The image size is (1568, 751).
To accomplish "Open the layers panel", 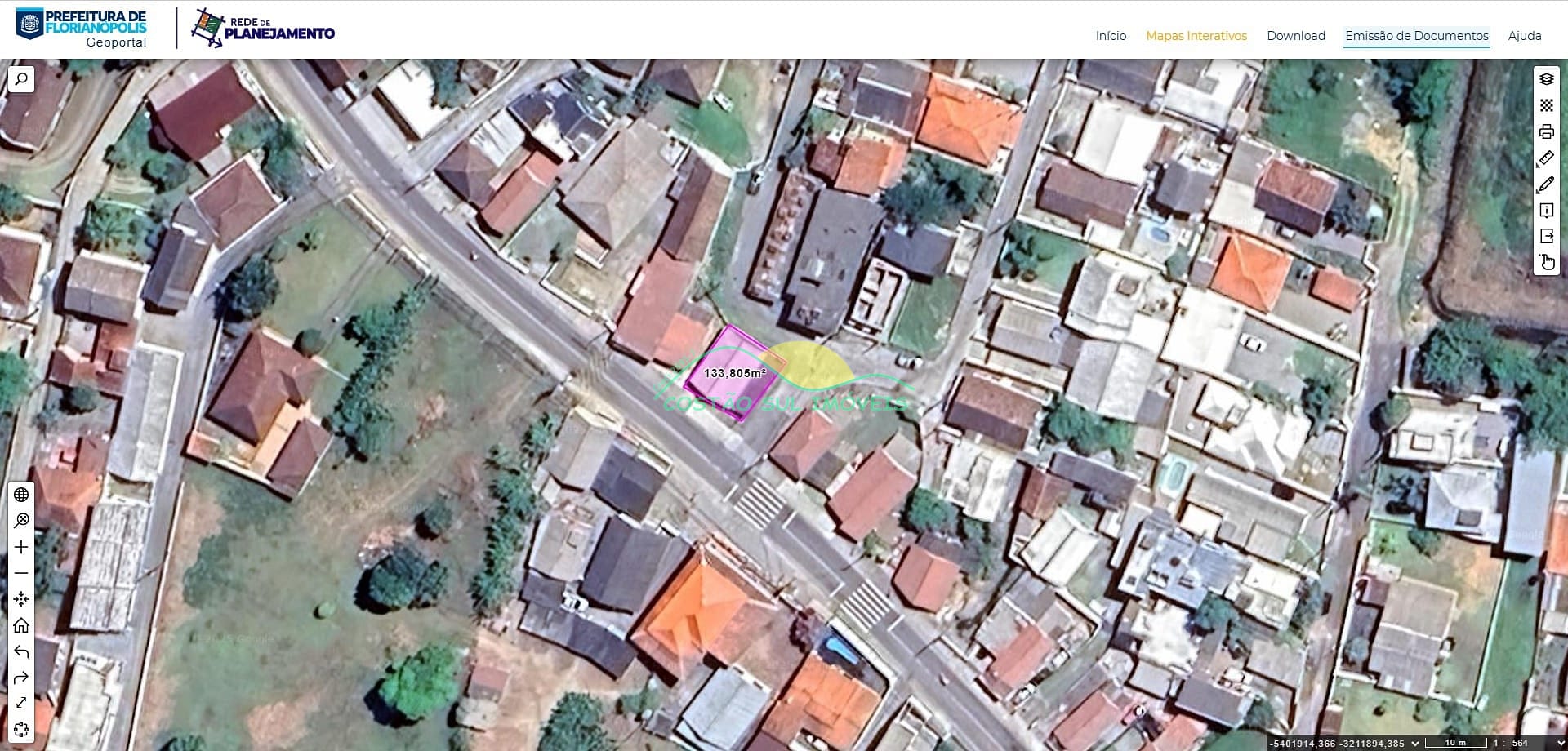I will tap(1546, 79).
